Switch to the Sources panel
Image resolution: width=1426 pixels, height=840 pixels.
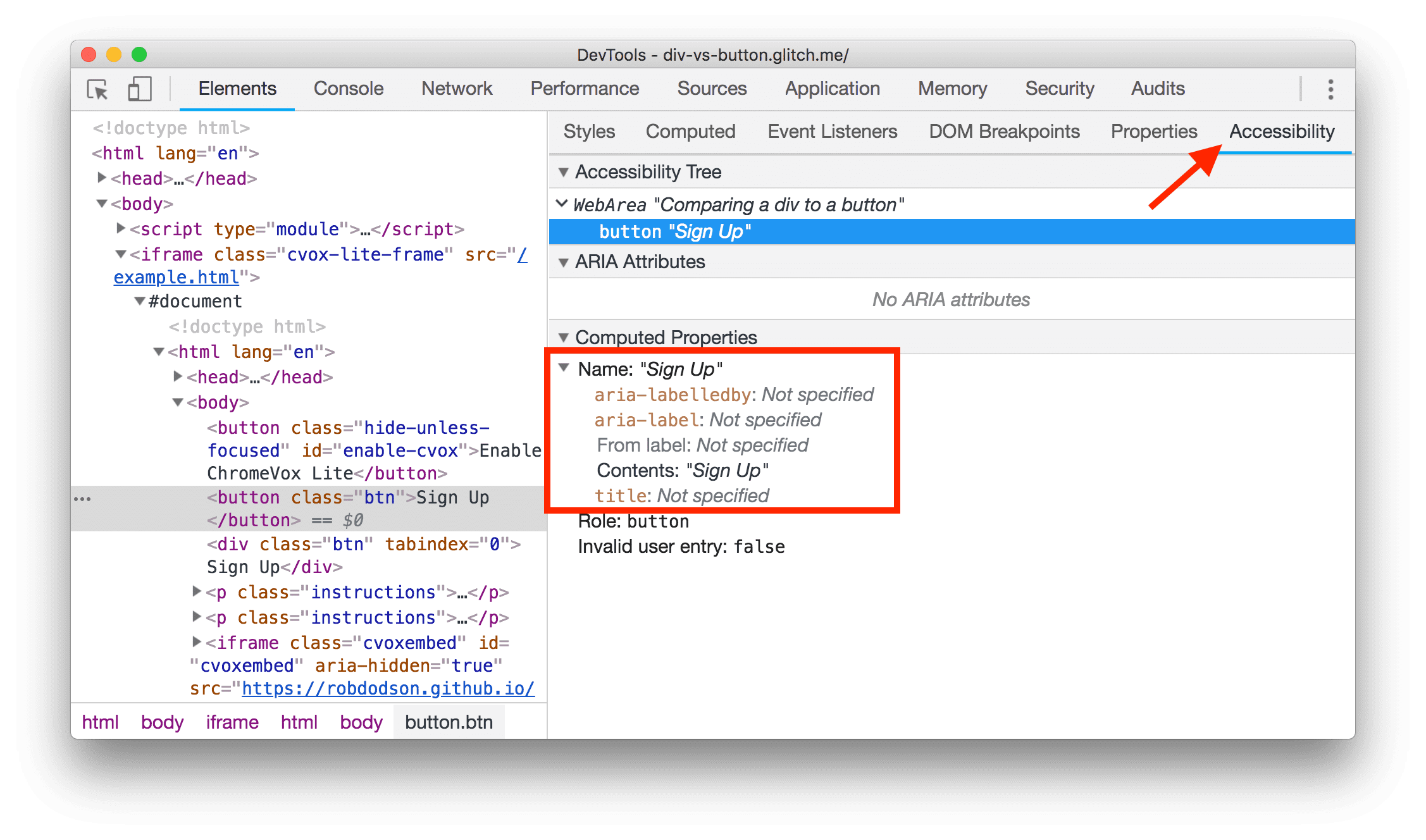click(x=712, y=89)
